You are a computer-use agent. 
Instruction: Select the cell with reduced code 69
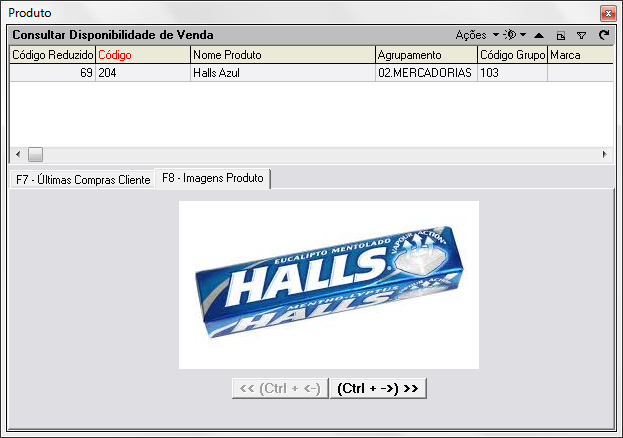pyautogui.click(x=52, y=73)
